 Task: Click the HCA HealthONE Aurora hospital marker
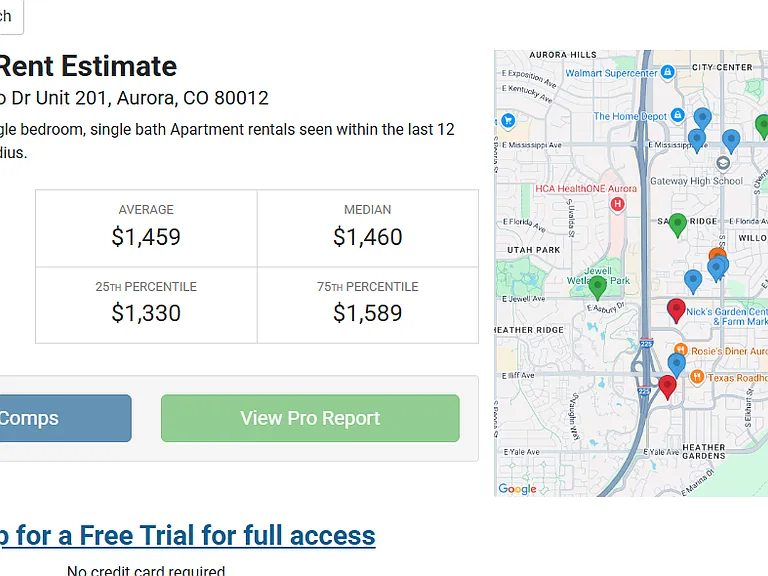(617, 204)
